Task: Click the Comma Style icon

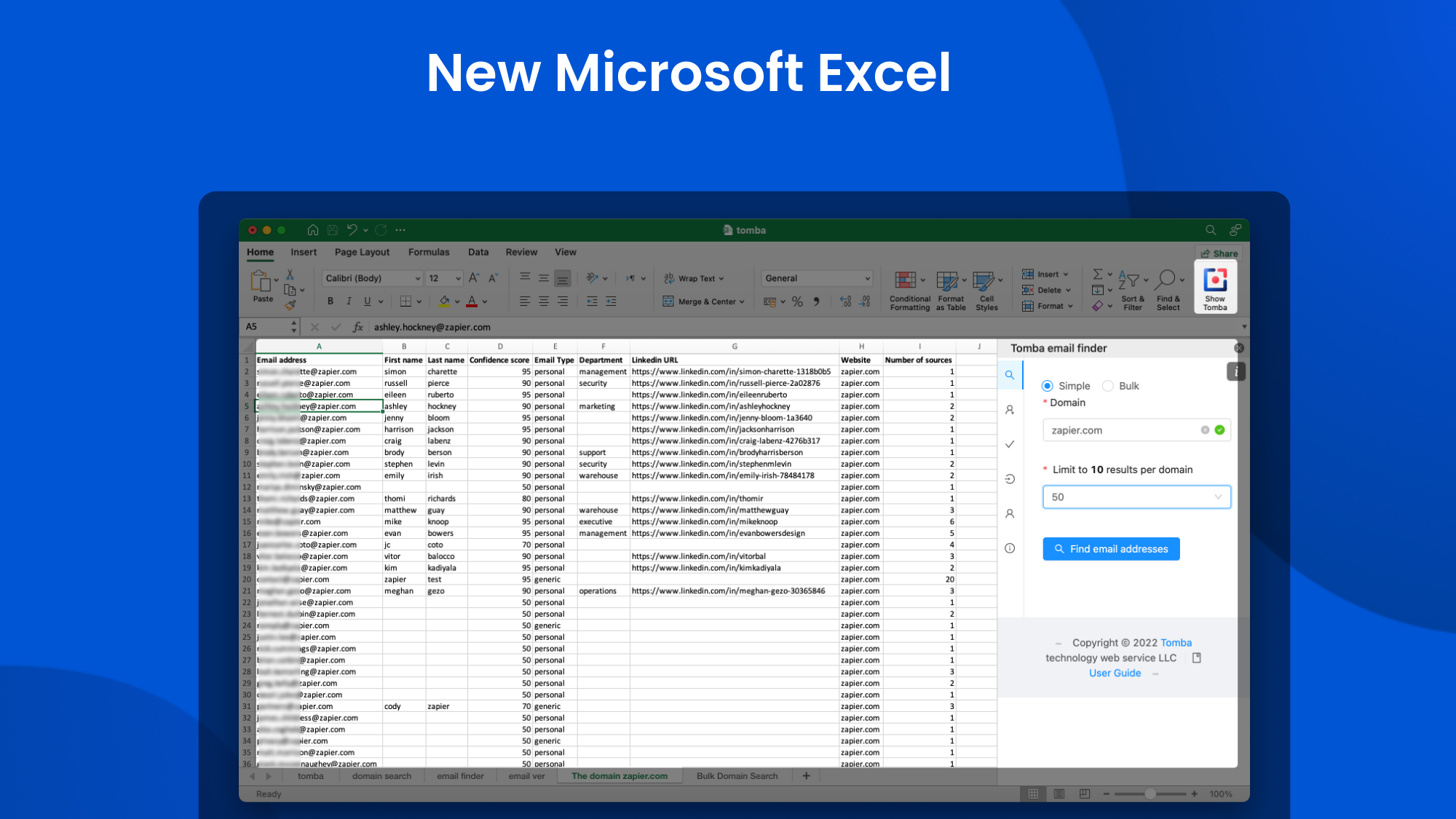Action: (x=816, y=301)
